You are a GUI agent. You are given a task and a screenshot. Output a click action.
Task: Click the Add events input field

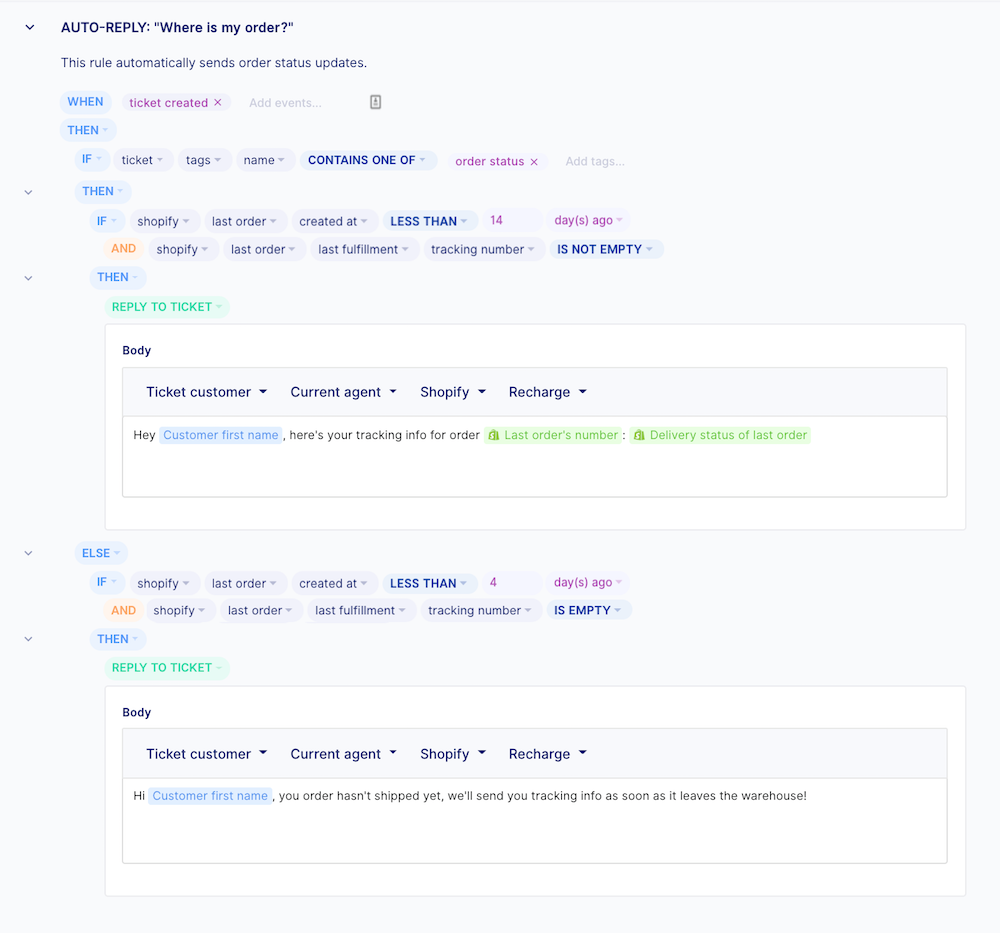point(286,103)
